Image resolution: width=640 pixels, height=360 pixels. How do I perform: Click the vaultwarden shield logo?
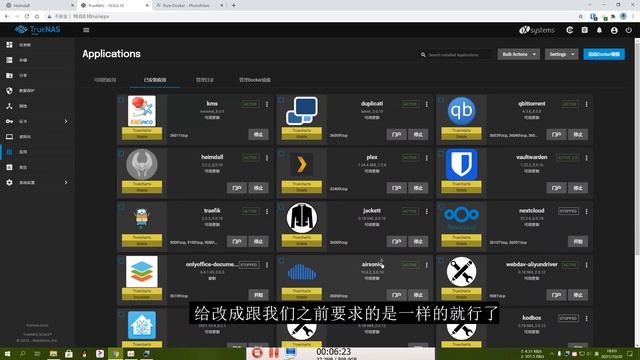point(461,164)
